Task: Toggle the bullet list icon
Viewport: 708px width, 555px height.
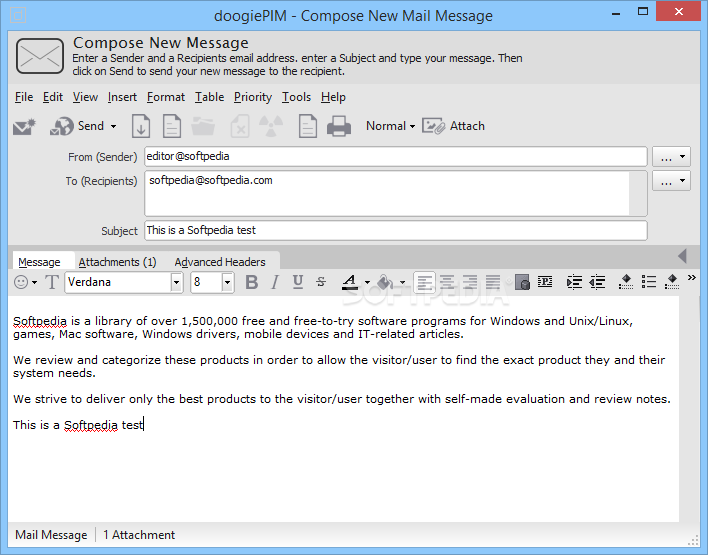Action: tap(649, 282)
